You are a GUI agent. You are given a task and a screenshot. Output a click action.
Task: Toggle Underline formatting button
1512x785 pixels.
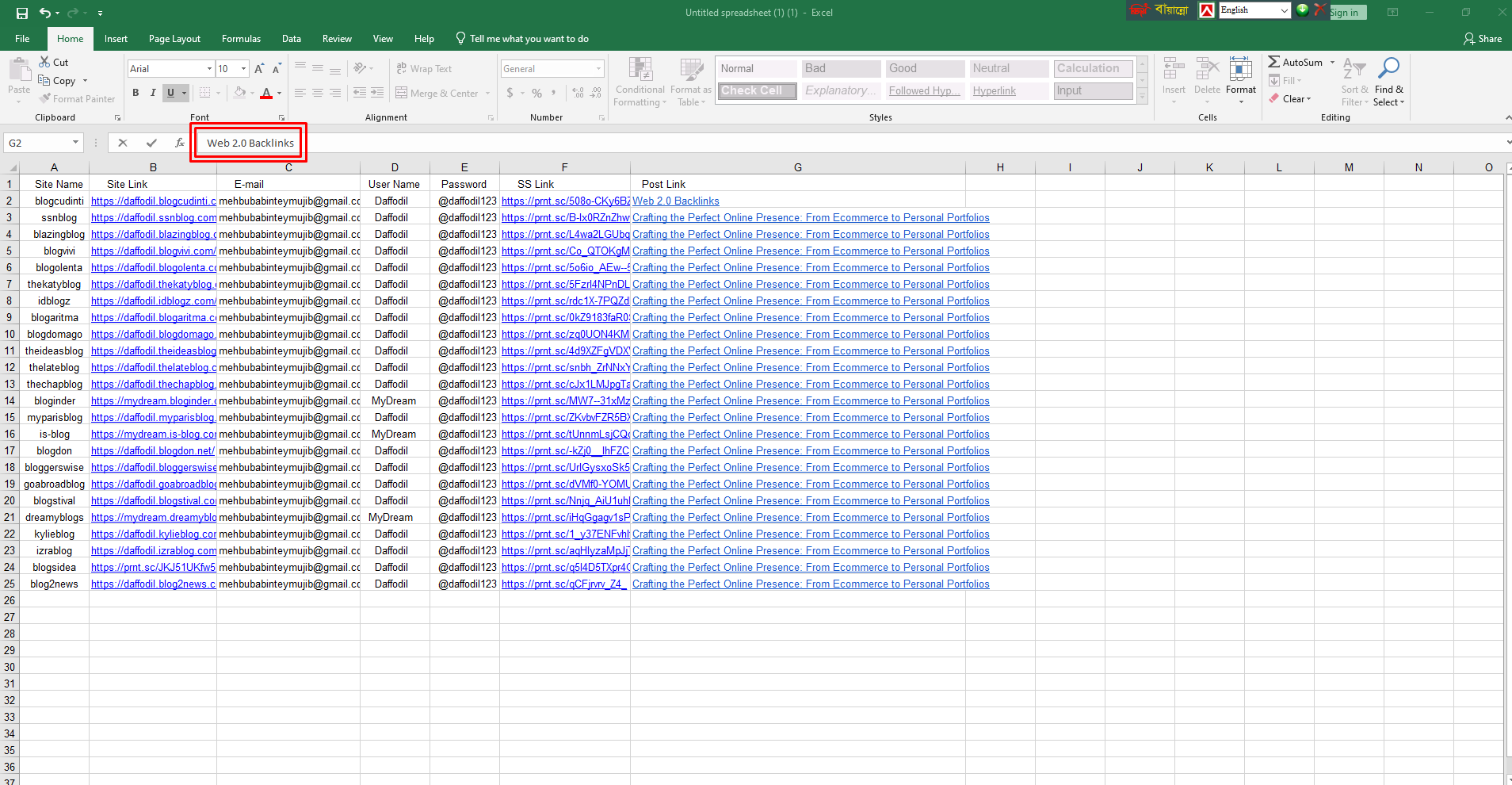coord(170,93)
